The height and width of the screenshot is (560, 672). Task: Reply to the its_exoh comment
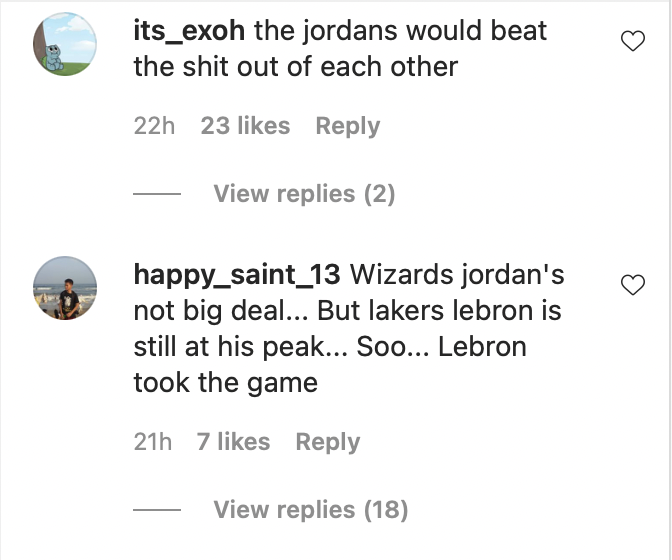point(348,126)
